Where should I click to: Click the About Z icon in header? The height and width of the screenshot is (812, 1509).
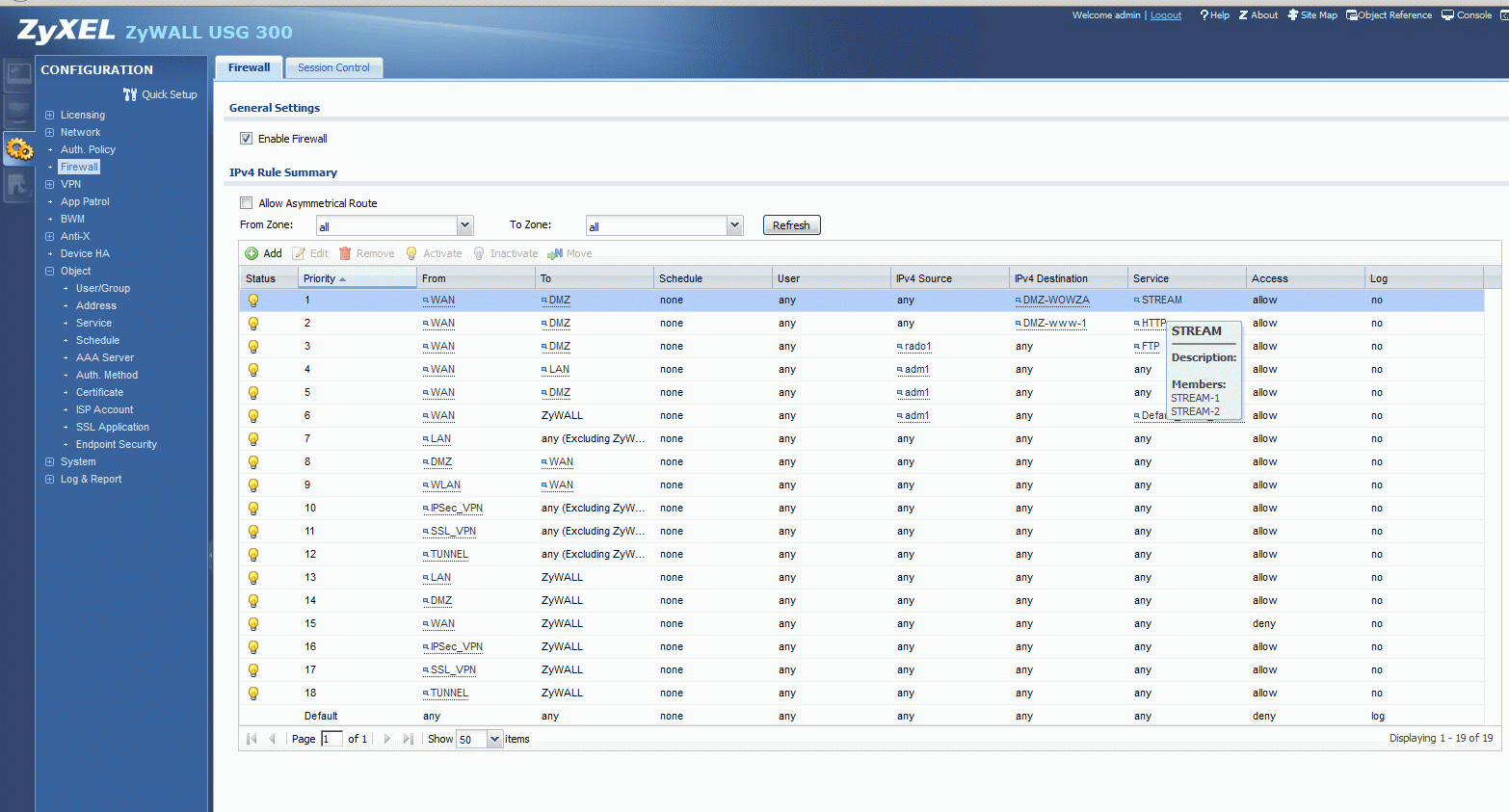coord(1243,14)
